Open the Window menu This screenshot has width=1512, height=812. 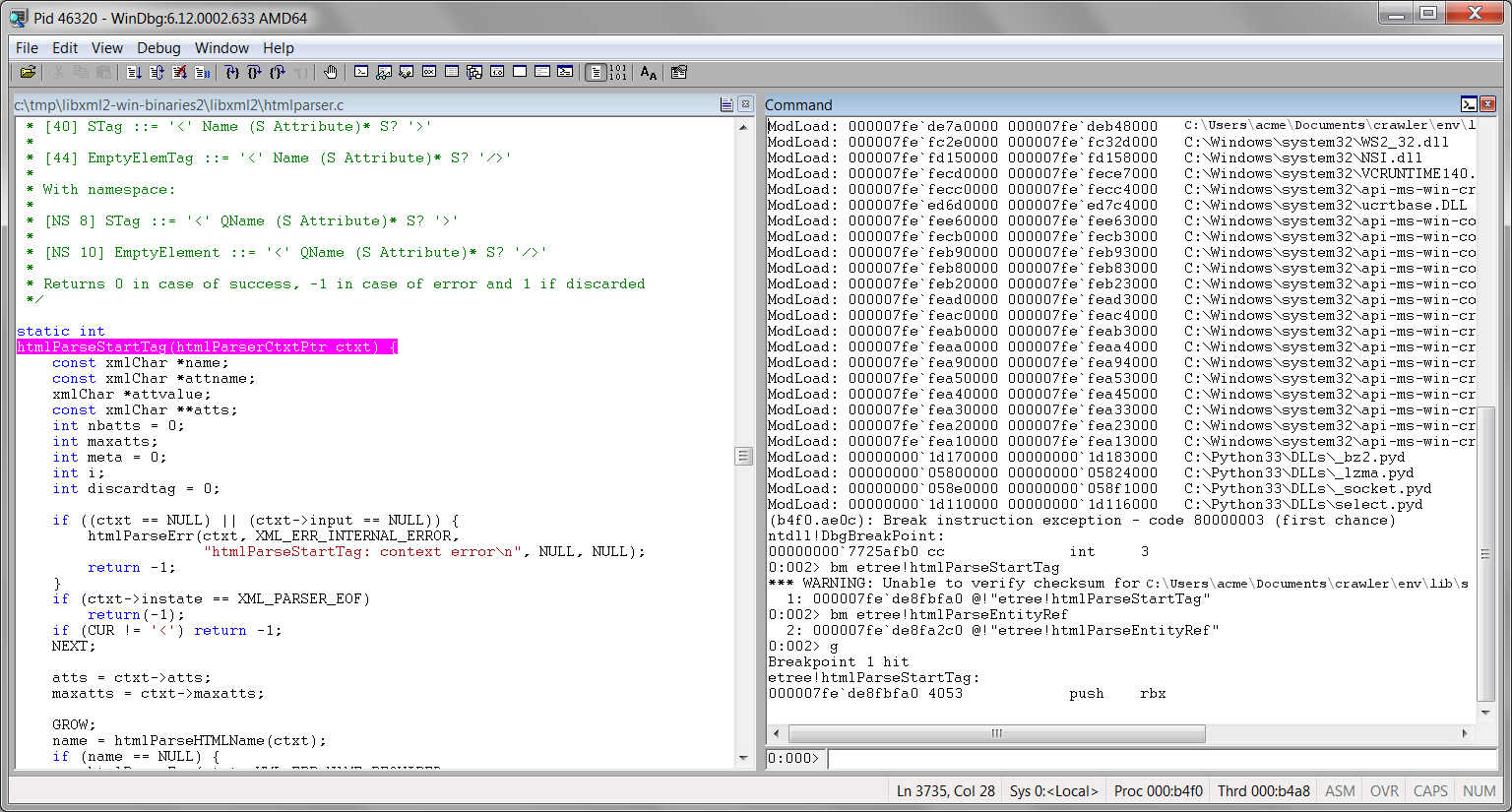(x=221, y=47)
